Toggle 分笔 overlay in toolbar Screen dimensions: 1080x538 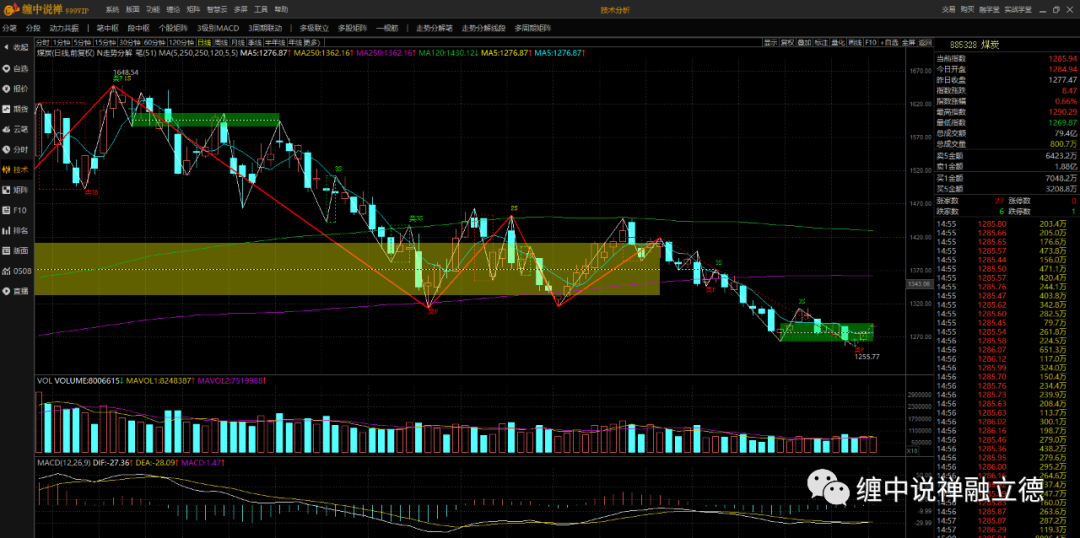pos(10,28)
